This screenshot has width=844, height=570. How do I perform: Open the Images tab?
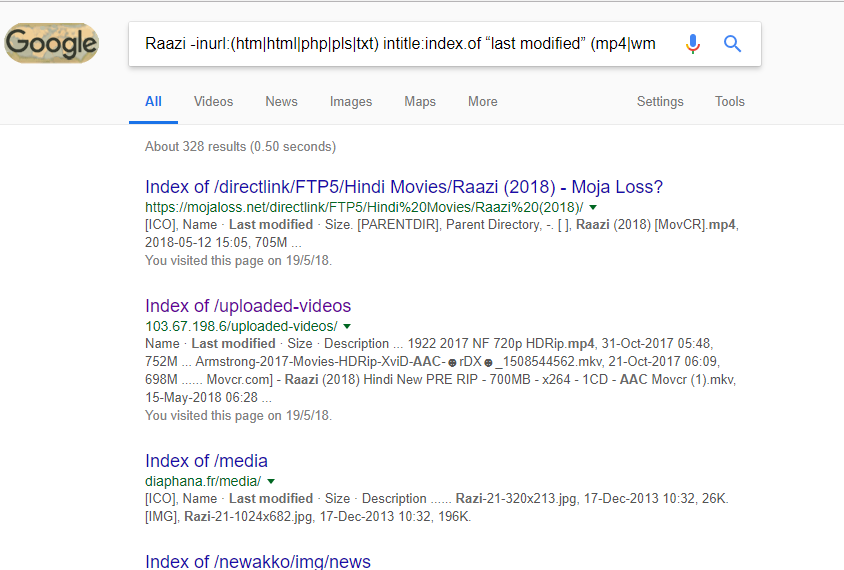click(x=351, y=101)
